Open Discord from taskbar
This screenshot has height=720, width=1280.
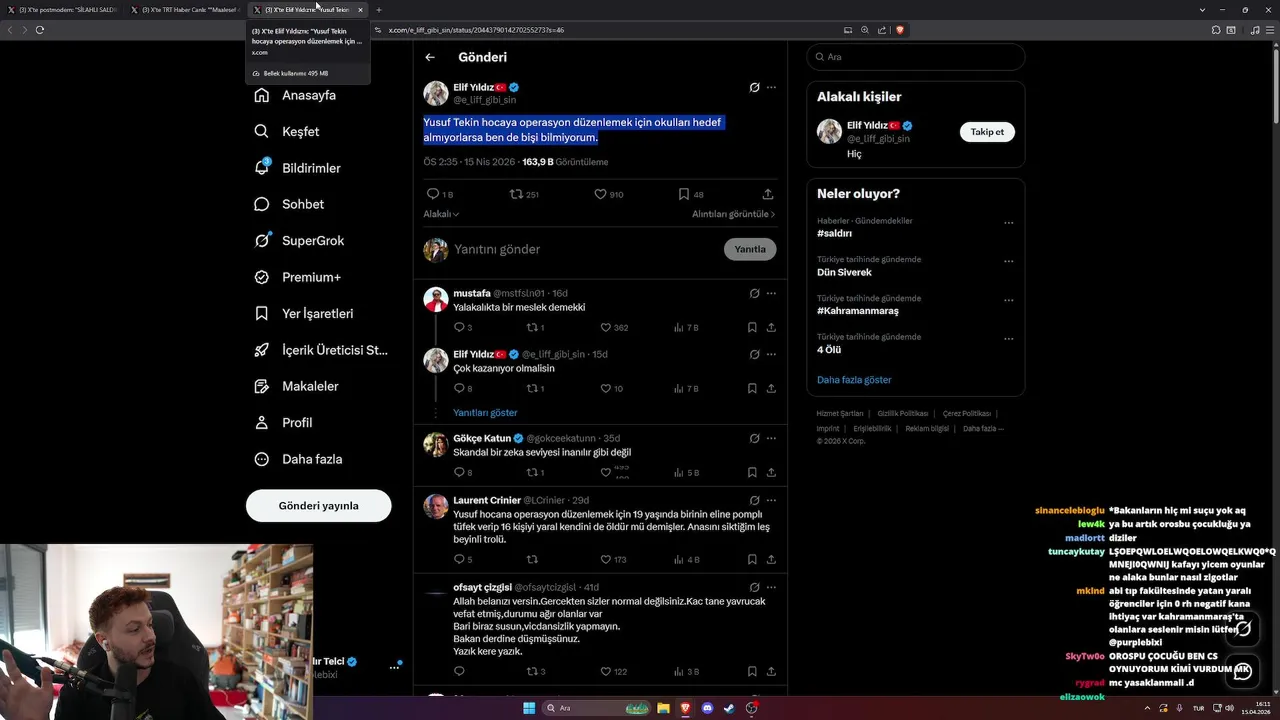(x=707, y=708)
